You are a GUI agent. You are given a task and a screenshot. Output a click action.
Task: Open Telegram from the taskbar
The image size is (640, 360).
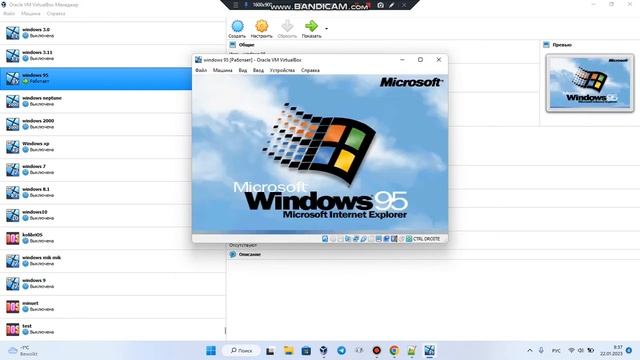342,351
